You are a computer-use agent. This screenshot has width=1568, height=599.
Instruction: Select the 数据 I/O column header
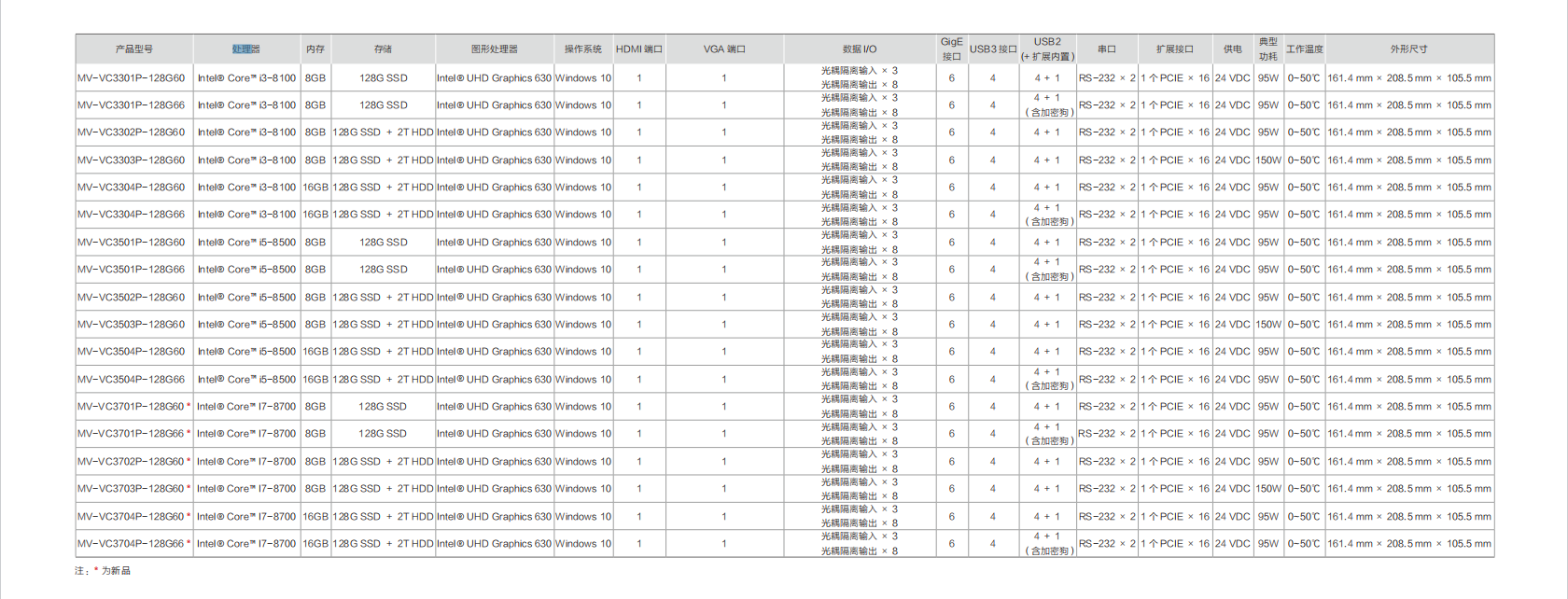click(x=860, y=49)
